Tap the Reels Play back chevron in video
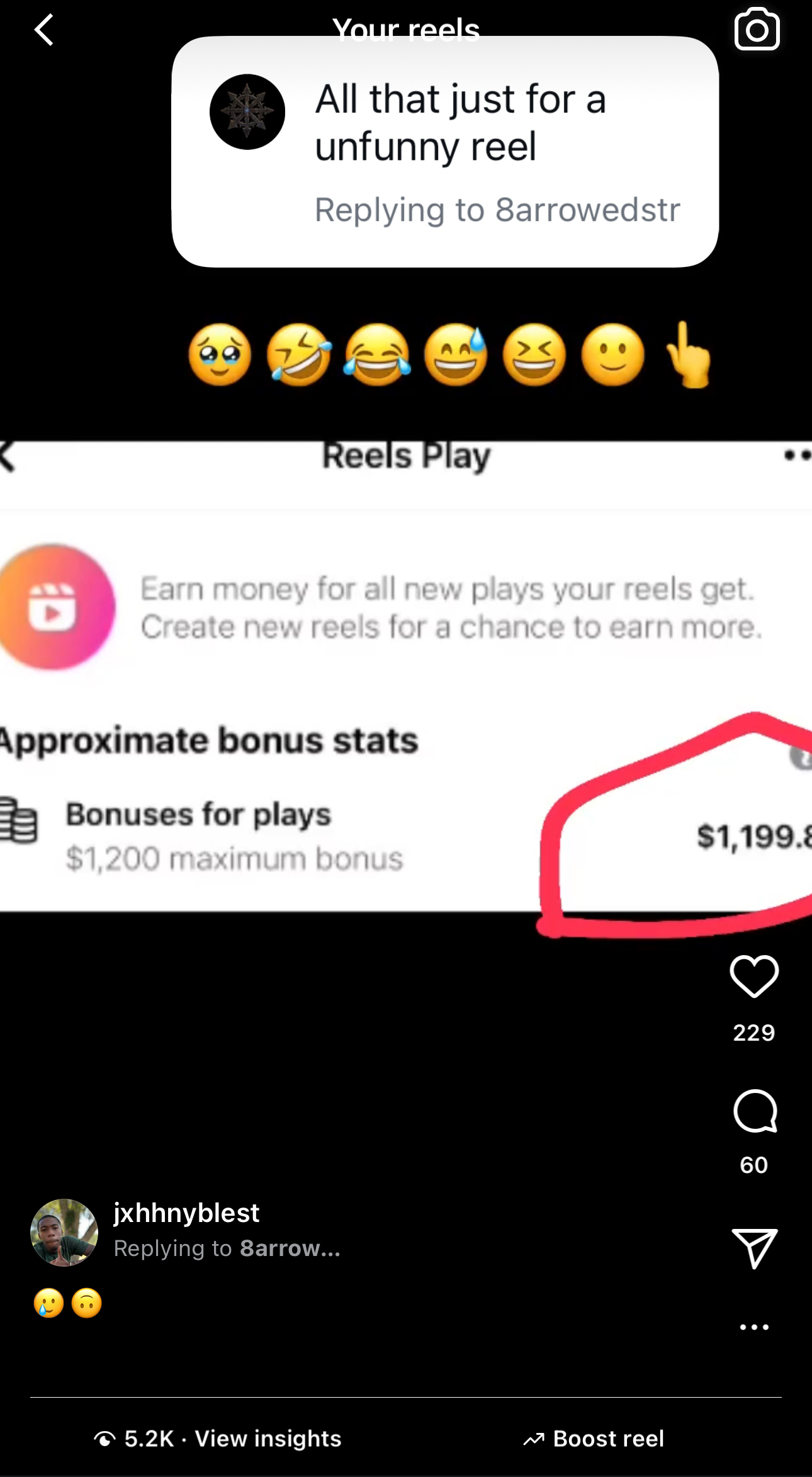The height and width of the screenshot is (1477, 812). point(8,456)
